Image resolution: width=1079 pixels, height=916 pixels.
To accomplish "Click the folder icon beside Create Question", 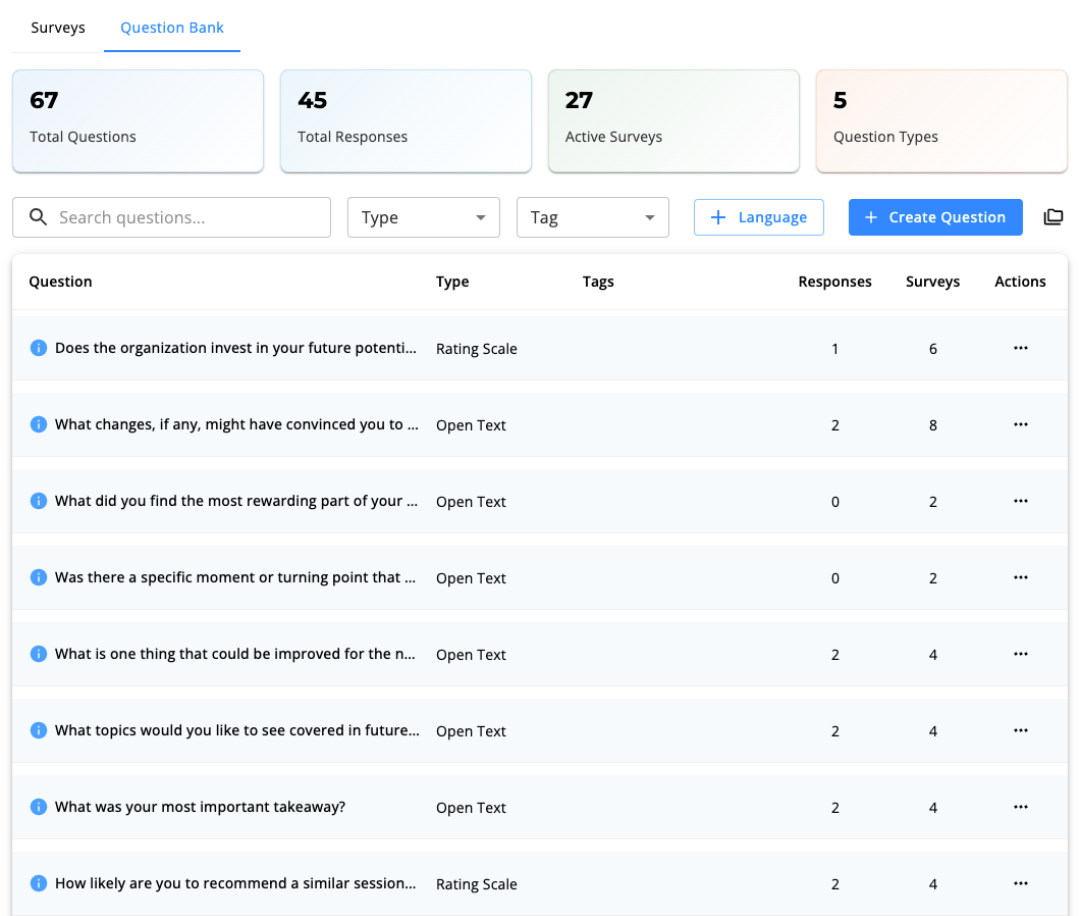I will coord(1053,217).
